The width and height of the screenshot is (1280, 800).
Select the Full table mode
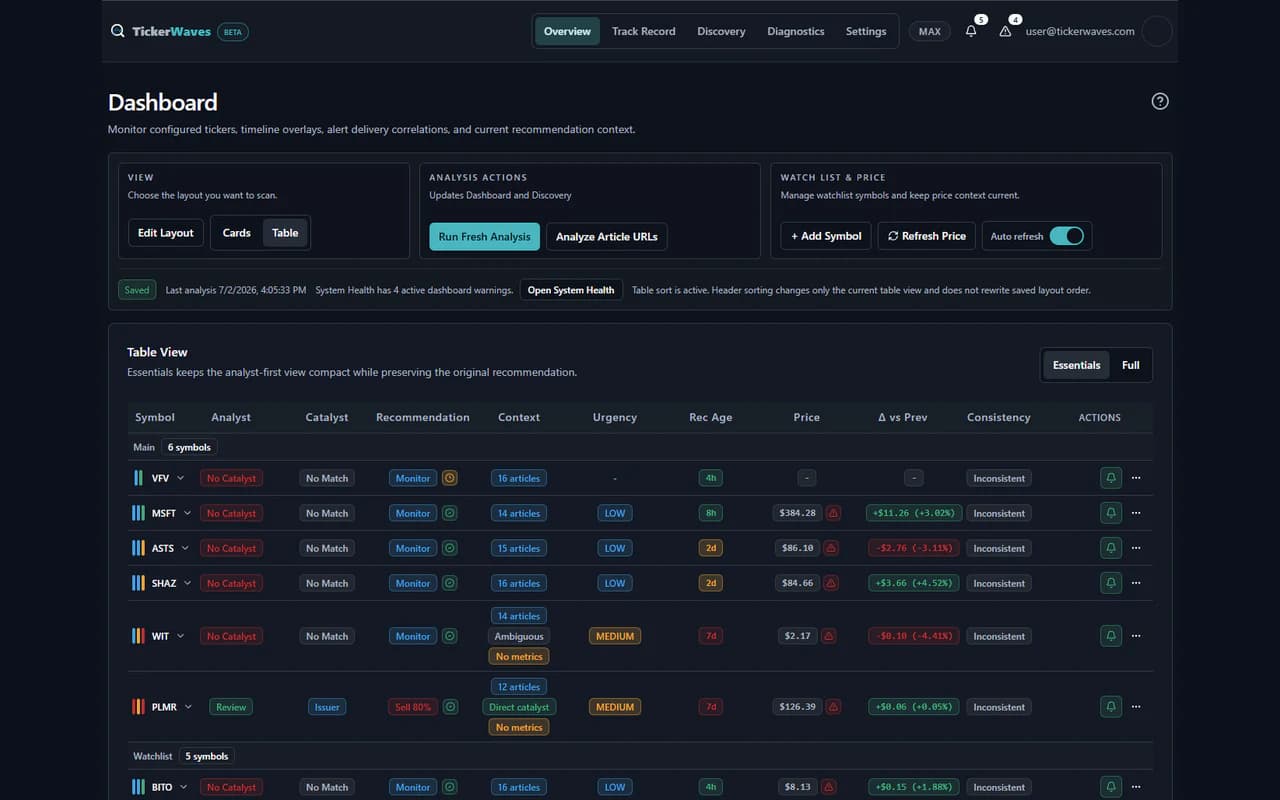(x=1131, y=365)
